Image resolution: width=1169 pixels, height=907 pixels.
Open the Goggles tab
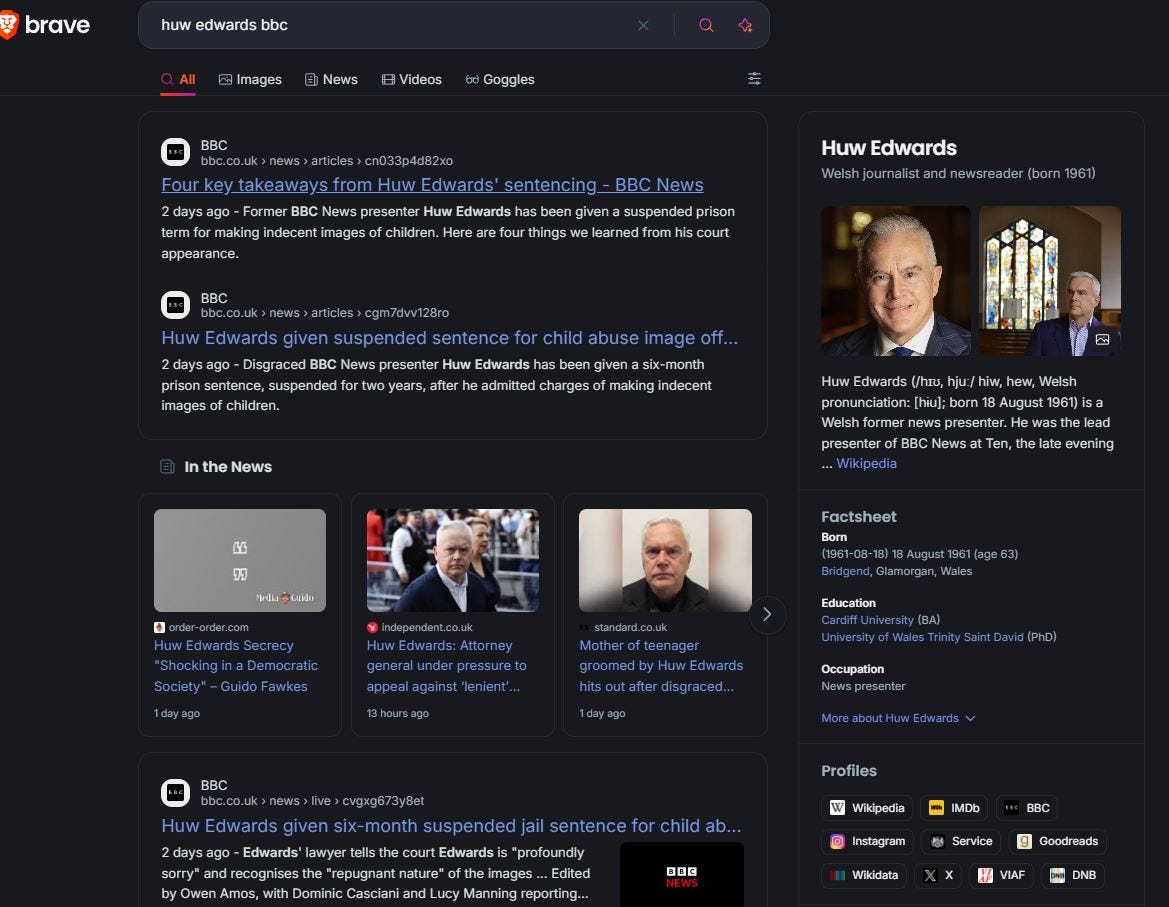(500, 79)
